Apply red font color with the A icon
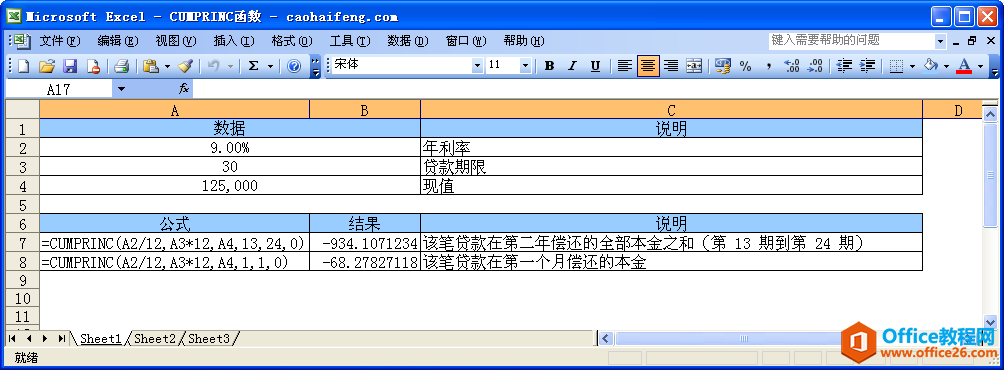The height and width of the screenshot is (370, 1004). click(964, 66)
